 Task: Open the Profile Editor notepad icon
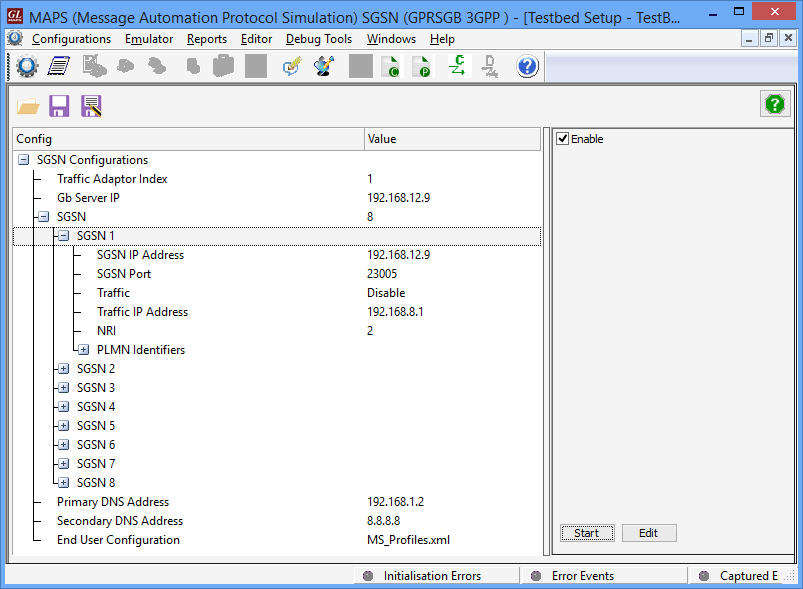[59, 67]
